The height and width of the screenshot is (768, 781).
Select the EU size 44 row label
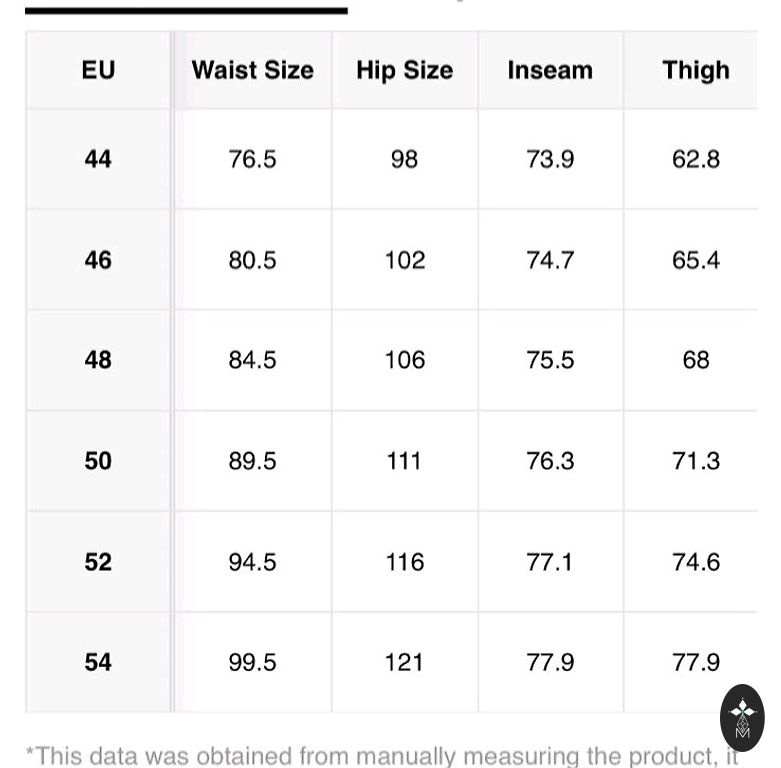(98, 159)
